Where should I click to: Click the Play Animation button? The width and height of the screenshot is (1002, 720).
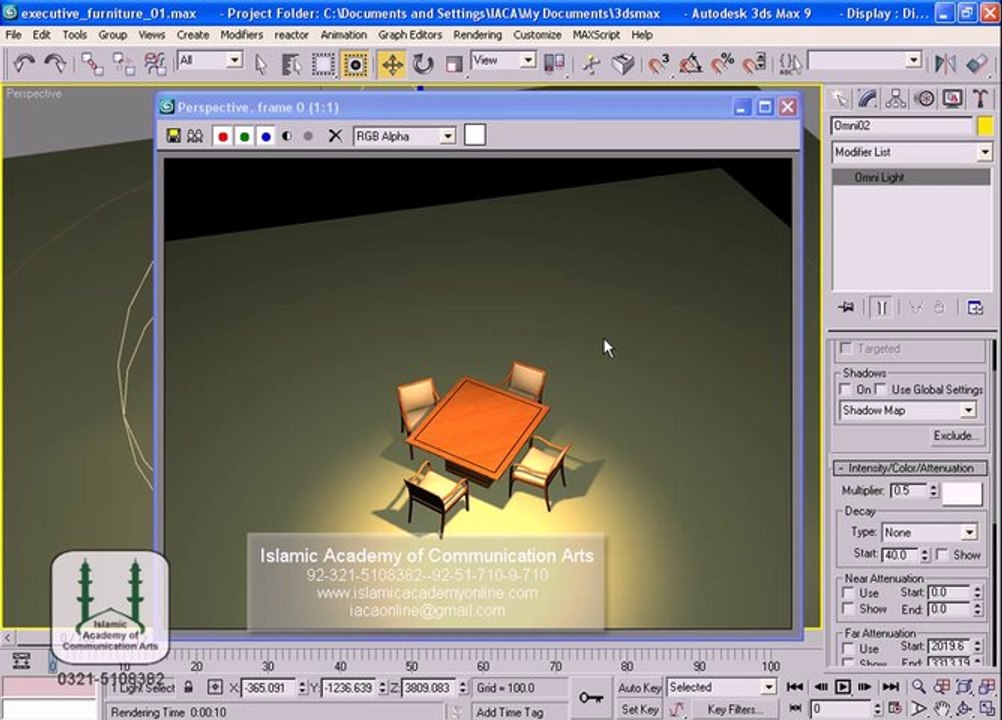842,687
